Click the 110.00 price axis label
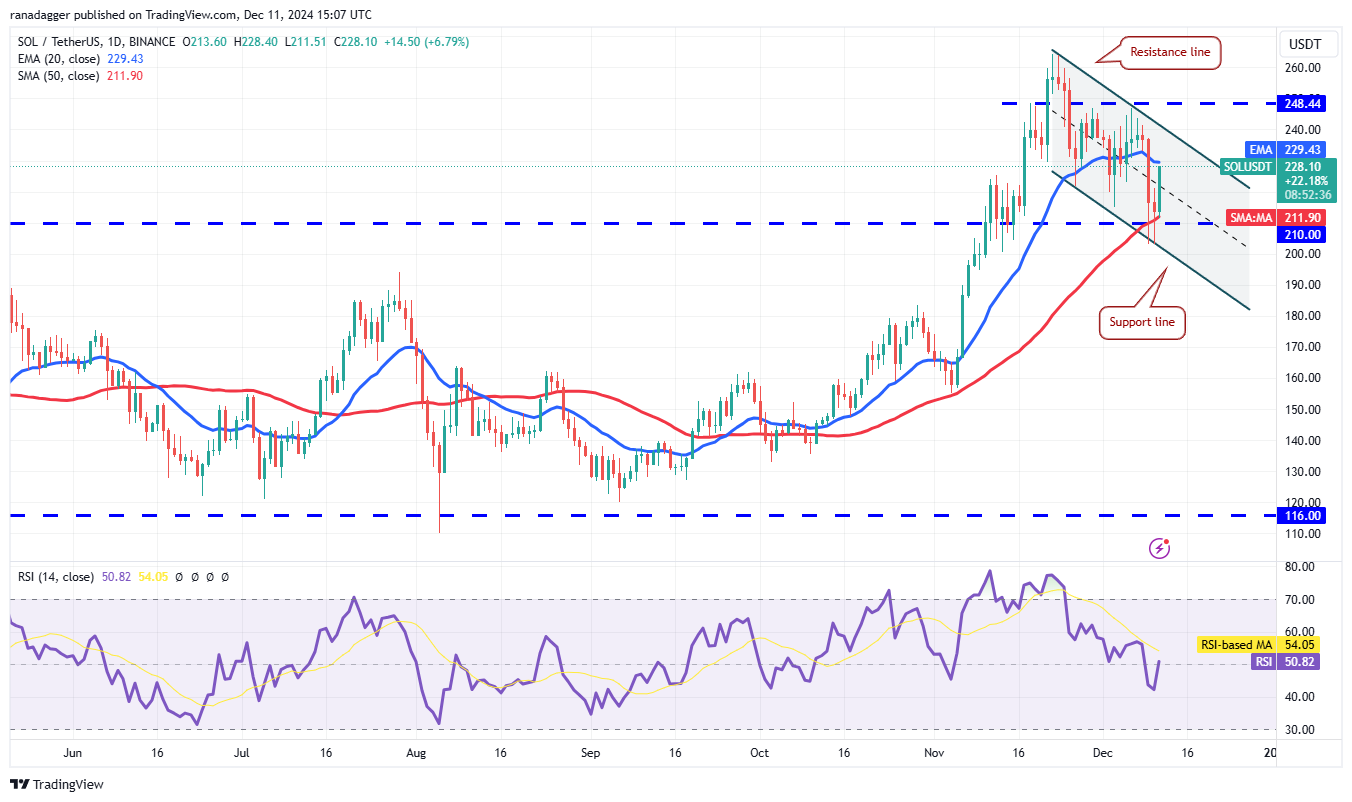 coord(1305,534)
